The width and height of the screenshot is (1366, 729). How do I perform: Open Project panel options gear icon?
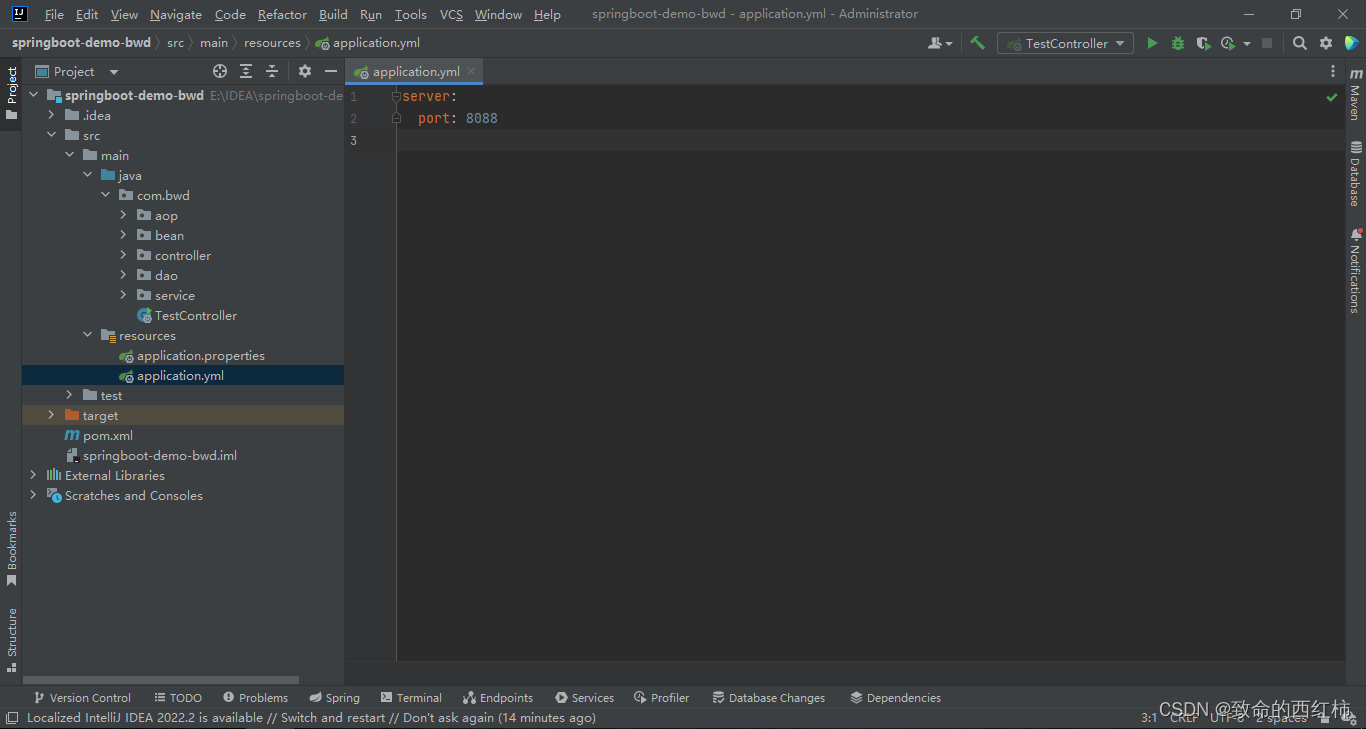[305, 71]
